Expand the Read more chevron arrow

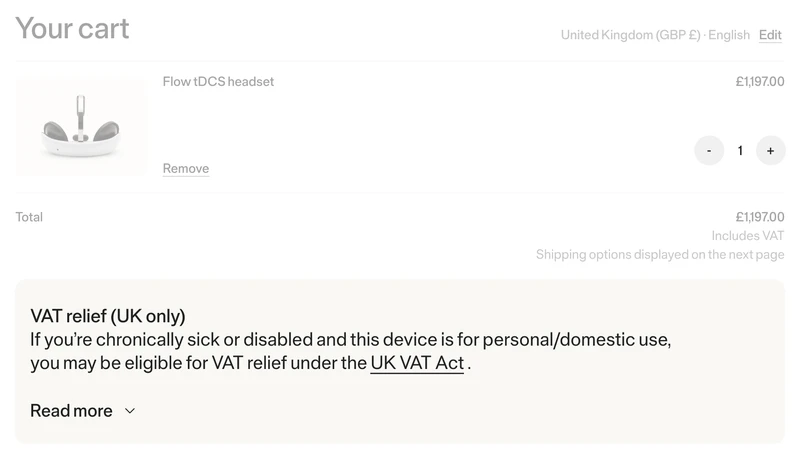pyautogui.click(x=130, y=411)
